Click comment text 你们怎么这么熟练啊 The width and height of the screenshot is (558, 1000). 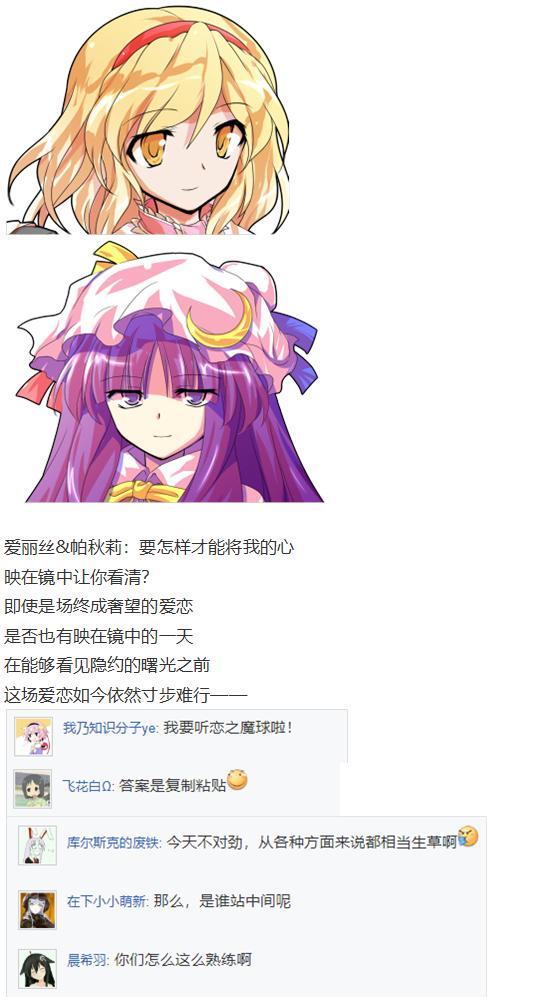183,960
